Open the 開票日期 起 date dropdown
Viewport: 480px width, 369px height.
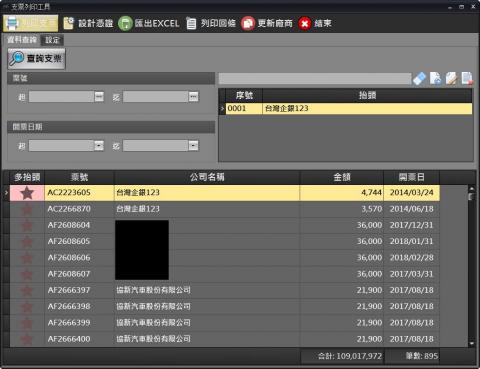tap(99, 145)
